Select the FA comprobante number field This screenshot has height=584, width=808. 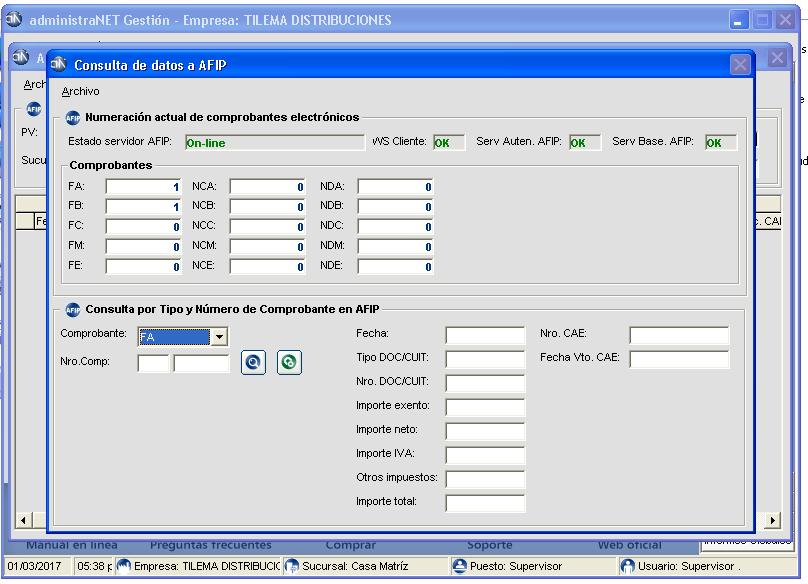143,187
